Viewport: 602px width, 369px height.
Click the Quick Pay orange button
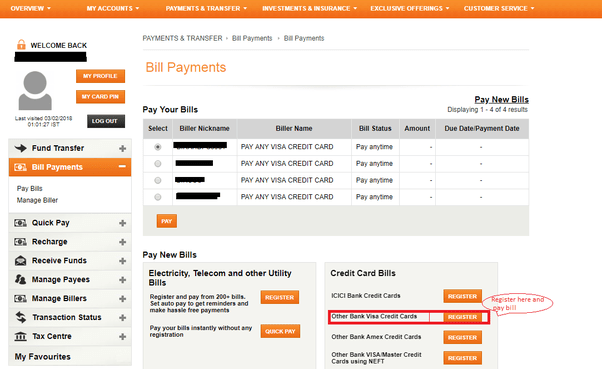tap(280, 331)
